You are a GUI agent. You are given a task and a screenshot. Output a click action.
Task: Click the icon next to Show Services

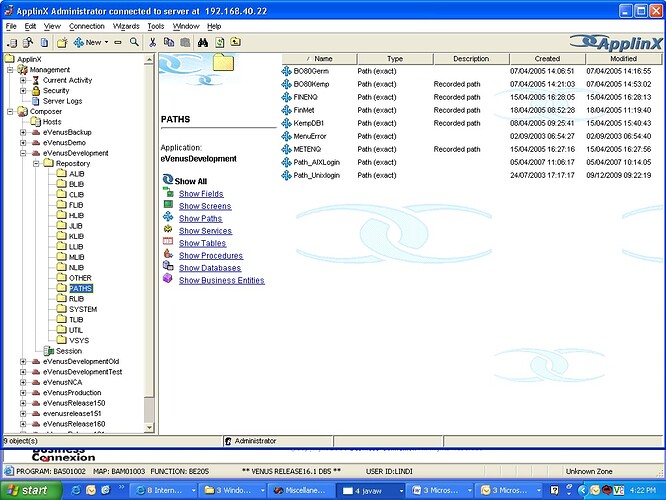pos(168,229)
